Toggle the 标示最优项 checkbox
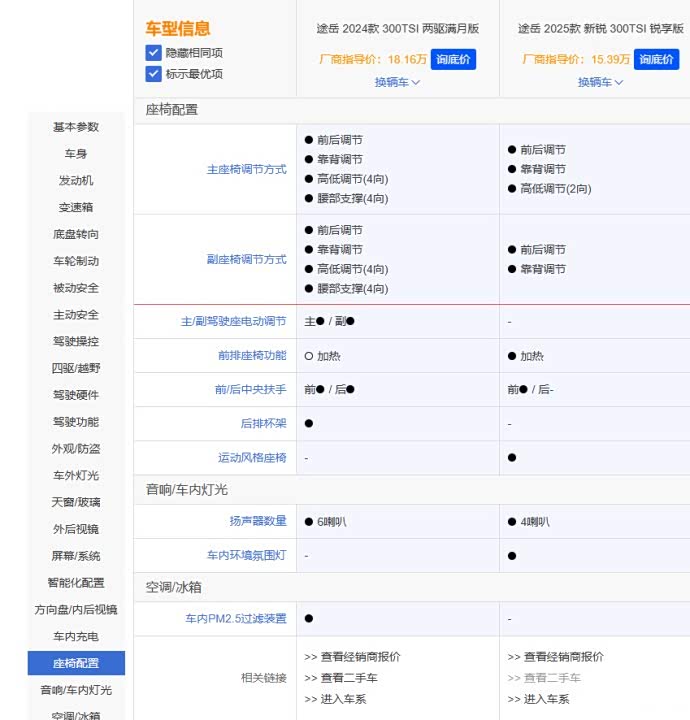The image size is (690, 720). 153,74
